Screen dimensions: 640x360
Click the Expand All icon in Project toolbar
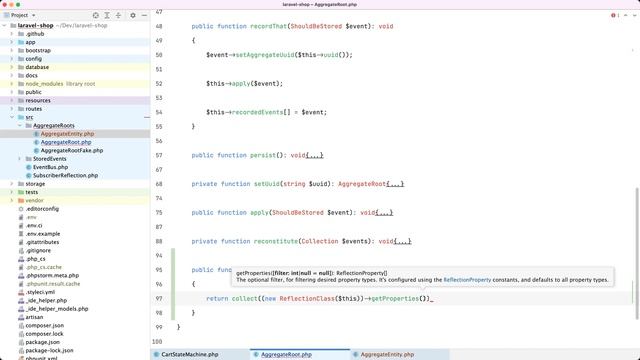(107, 15)
